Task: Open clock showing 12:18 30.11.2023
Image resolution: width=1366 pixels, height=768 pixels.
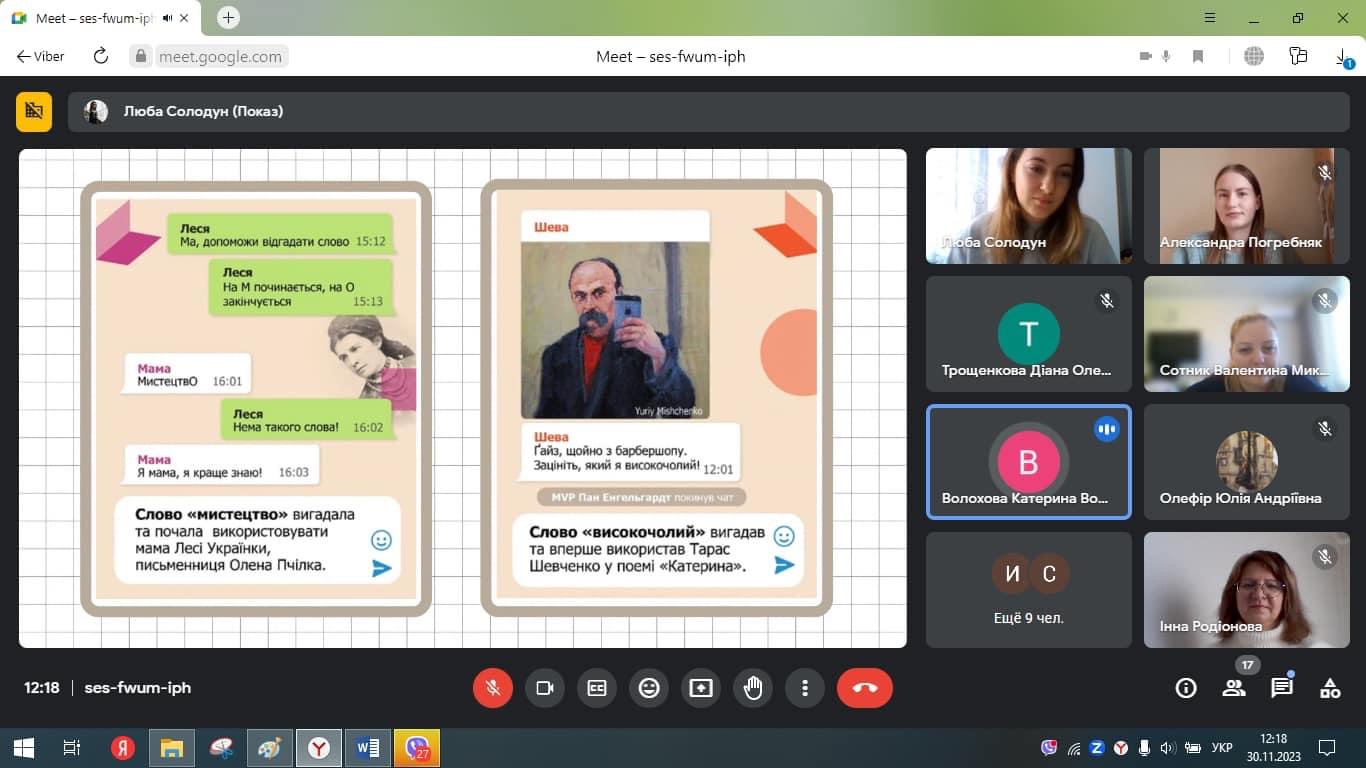Action: tap(1273, 747)
